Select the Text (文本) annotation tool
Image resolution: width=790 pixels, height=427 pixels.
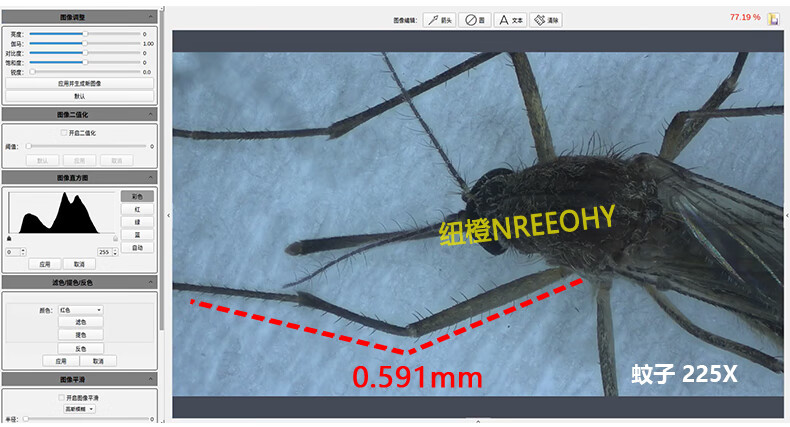pos(510,20)
